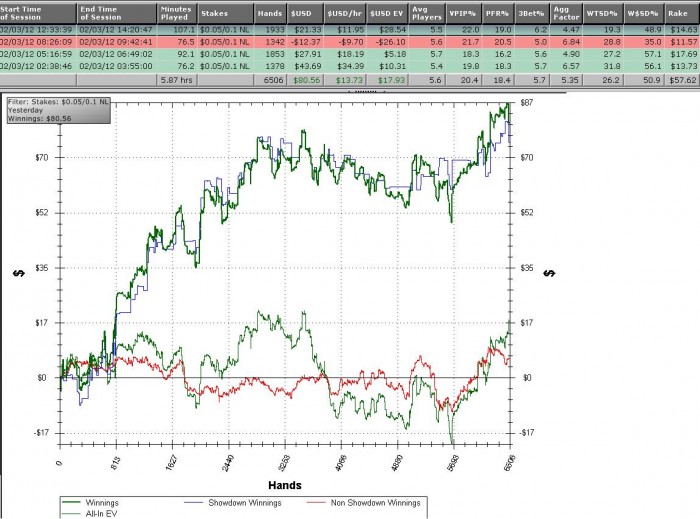Click total $13.73 hourly rate in summary

345,80
